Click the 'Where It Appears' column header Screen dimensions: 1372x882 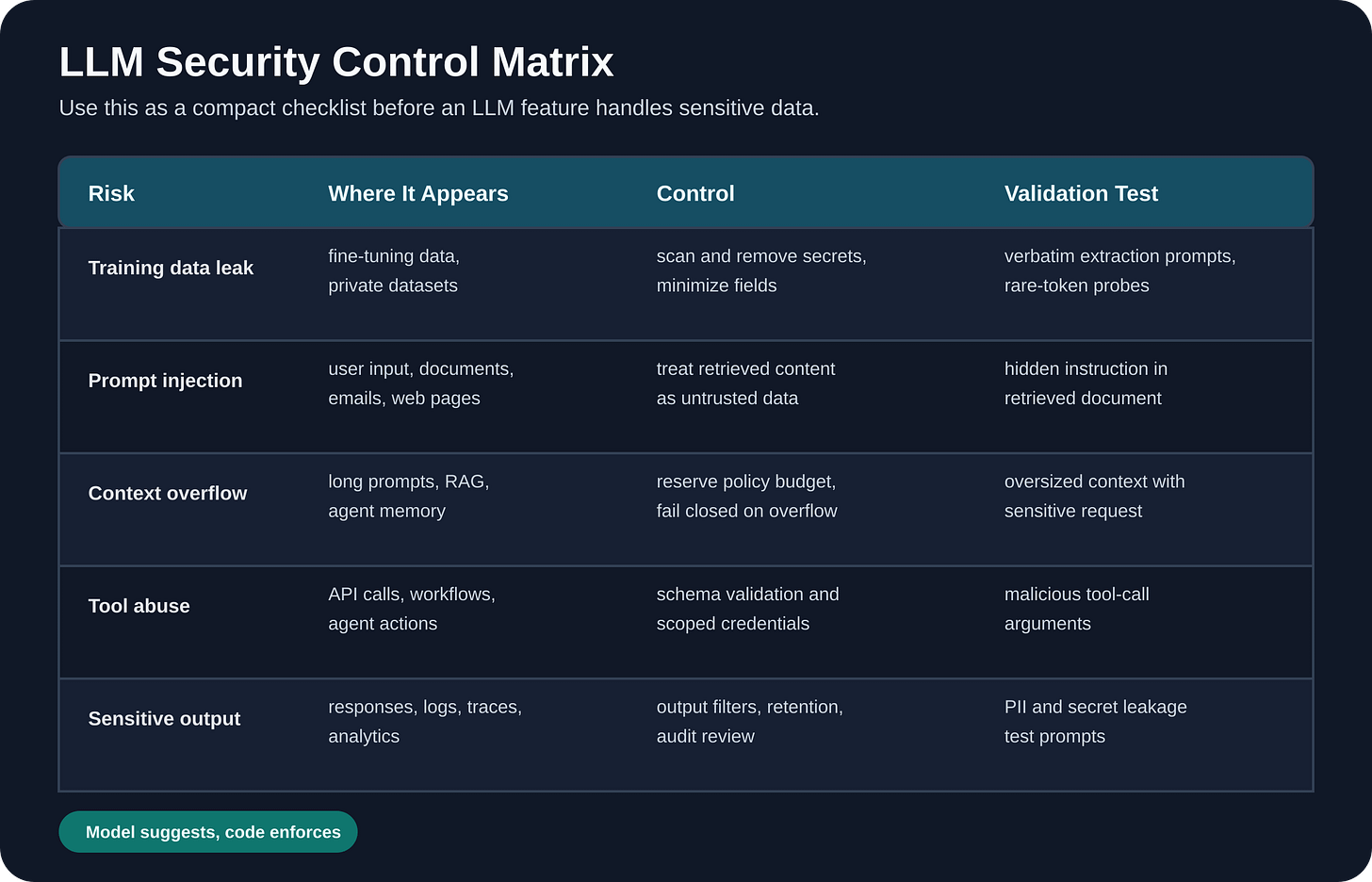pos(418,193)
